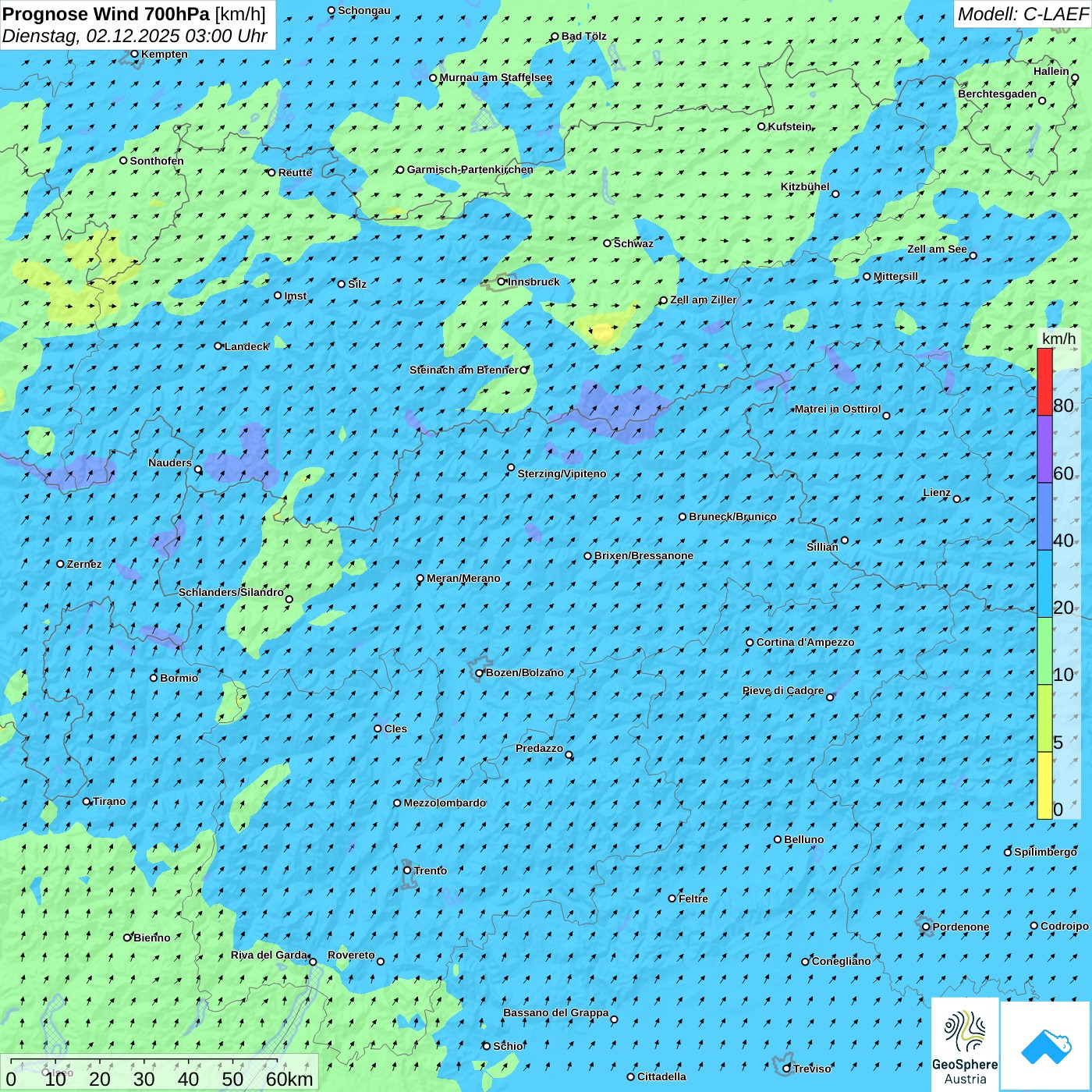Click the Berchtesgaden label
This screenshot has width=1092, height=1092.
998,94
